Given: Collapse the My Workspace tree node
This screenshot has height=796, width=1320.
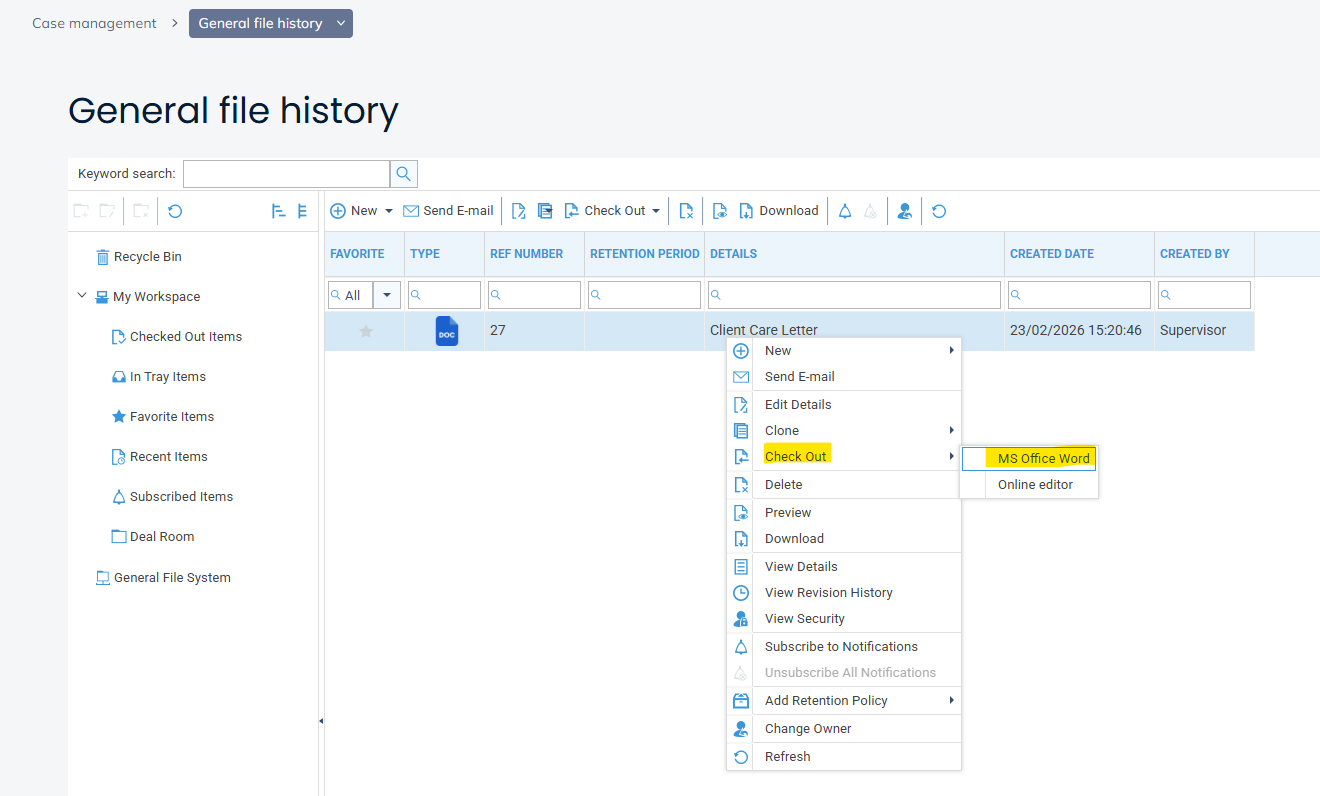Looking at the screenshot, I should coord(82,296).
